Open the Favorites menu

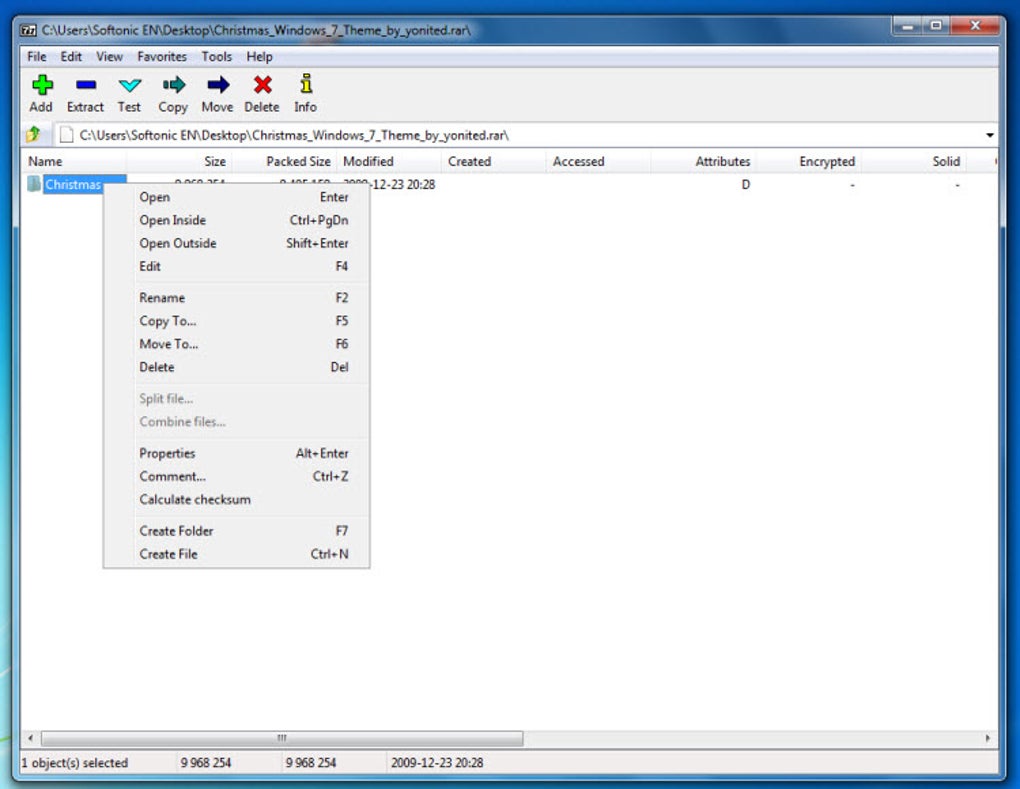point(162,57)
